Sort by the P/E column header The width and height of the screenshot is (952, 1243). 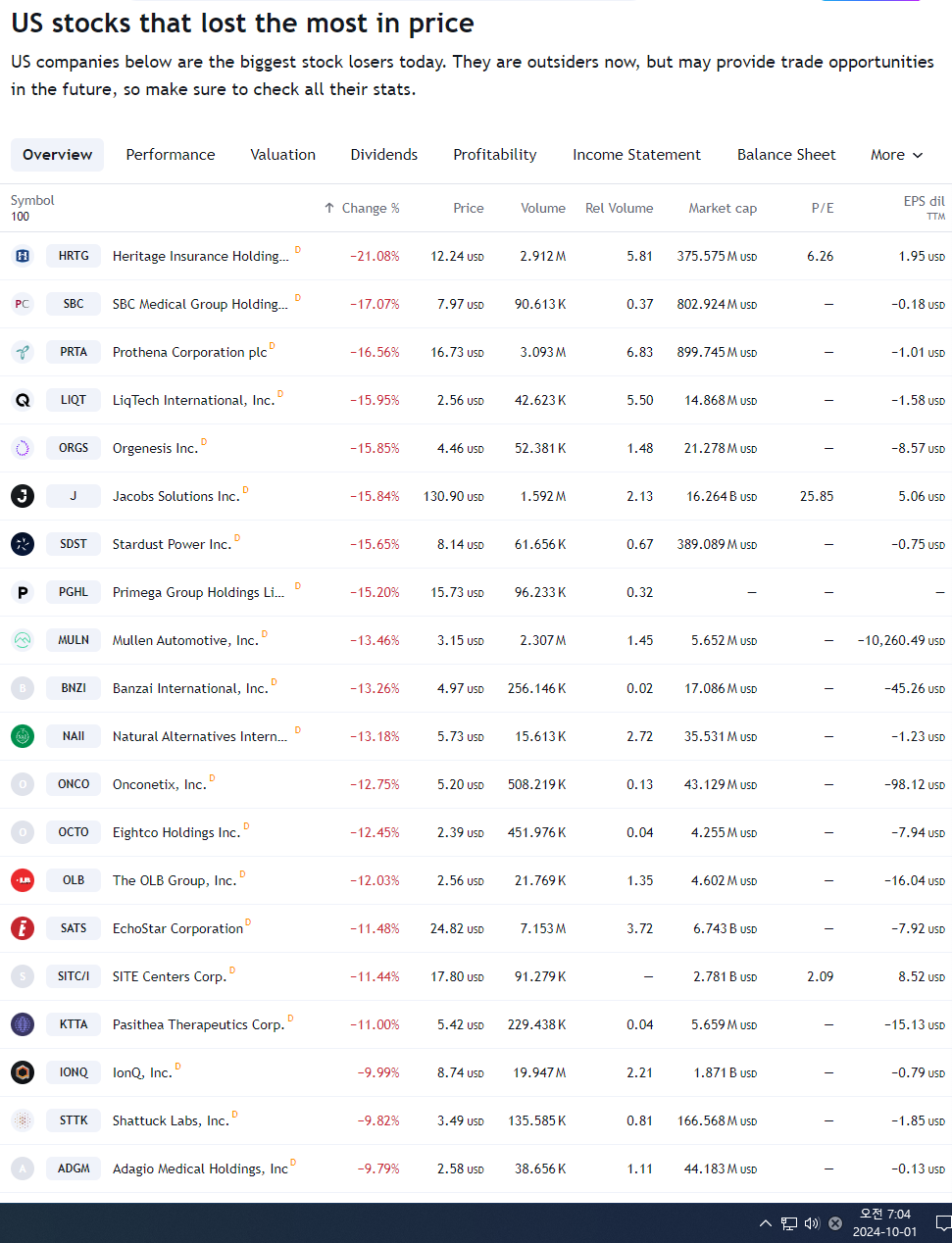click(x=823, y=208)
